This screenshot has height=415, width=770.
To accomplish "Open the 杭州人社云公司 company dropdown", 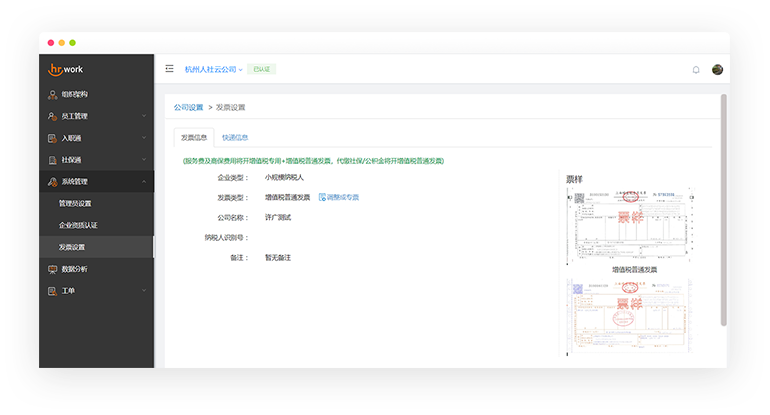I will pyautogui.click(x=213, y=69).
